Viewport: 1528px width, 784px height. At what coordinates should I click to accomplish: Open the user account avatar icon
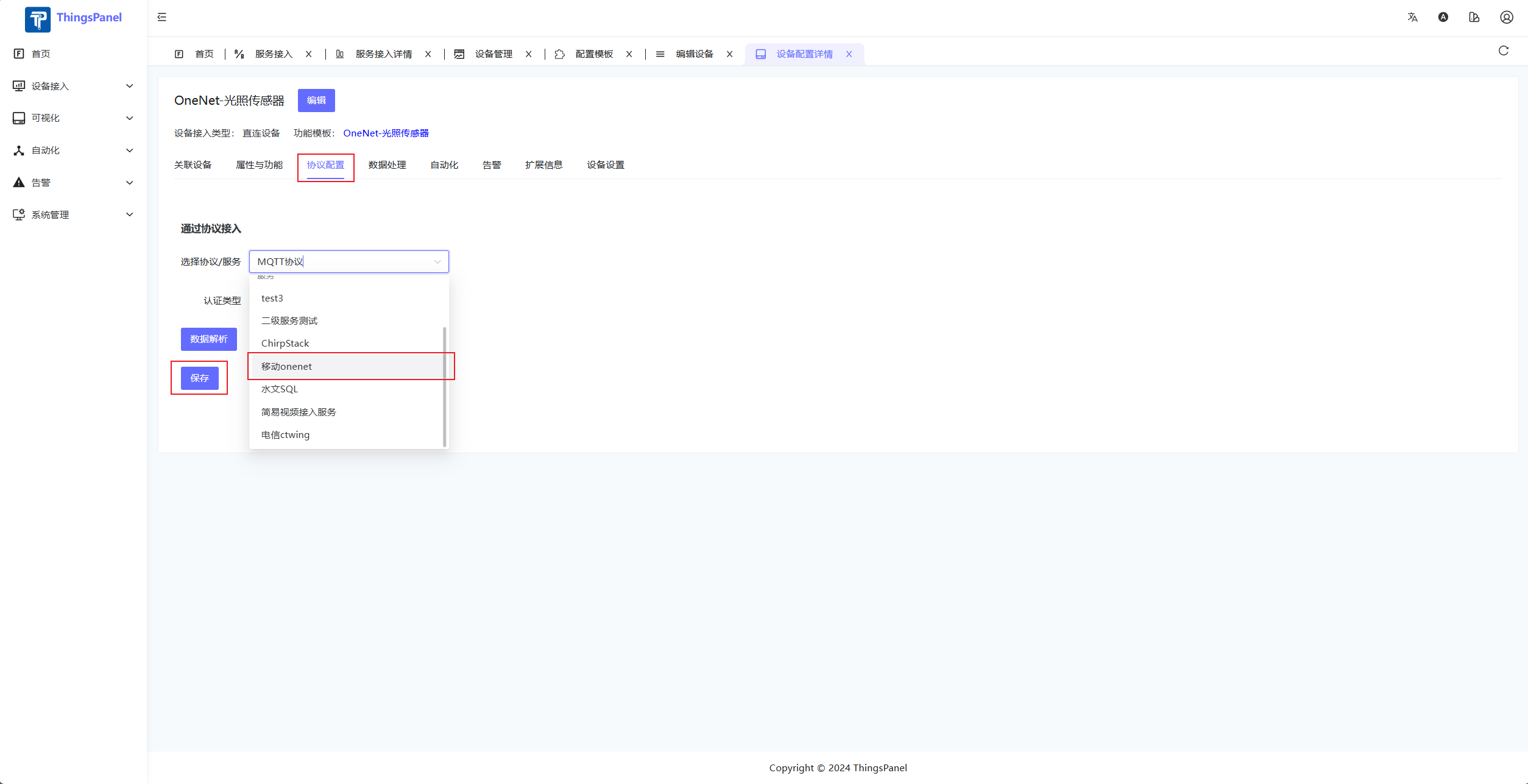pyautogui.click(x=1506, y=17)
